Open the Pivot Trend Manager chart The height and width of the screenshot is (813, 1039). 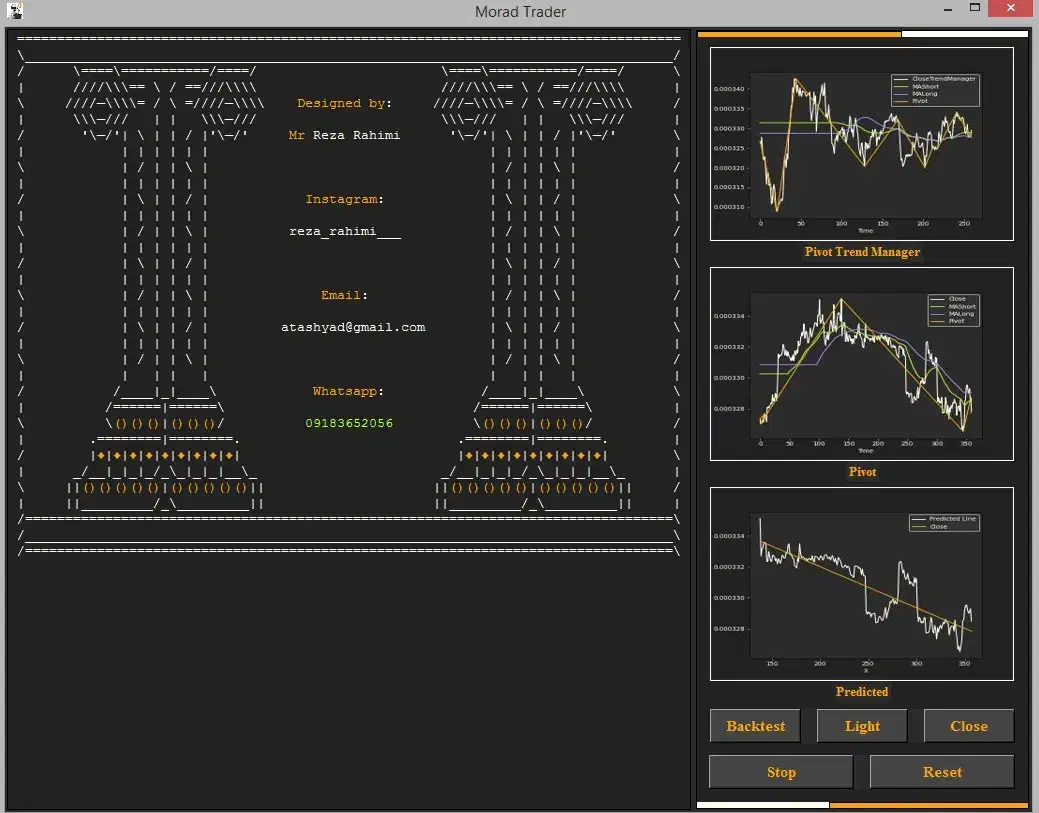[x=861, y=144]
